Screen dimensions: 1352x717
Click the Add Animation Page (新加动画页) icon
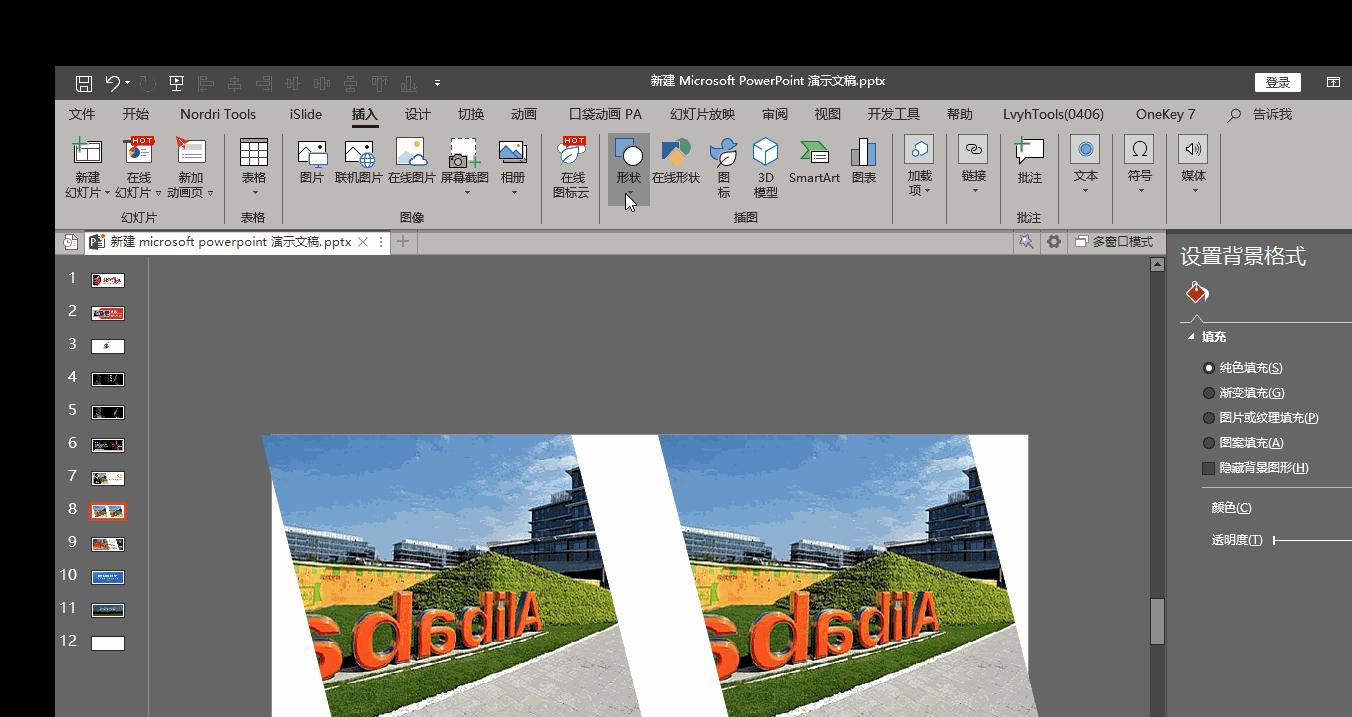pos(190,151)
